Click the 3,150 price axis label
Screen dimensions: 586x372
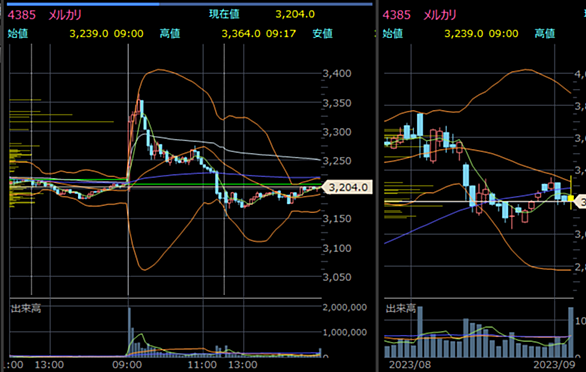tap(337, 219)
